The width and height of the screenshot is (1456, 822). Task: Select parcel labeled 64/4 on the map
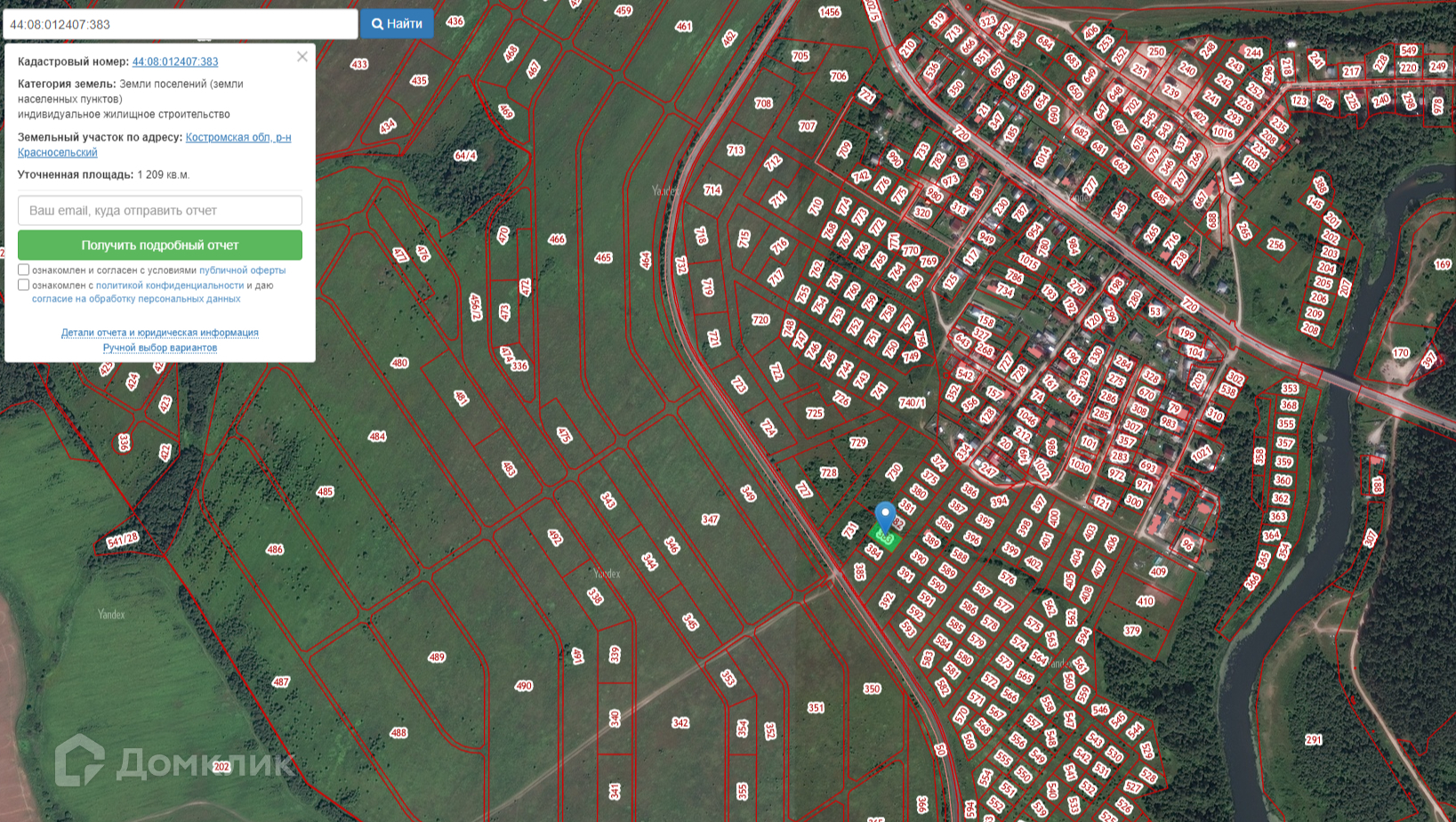pos(465,156)
